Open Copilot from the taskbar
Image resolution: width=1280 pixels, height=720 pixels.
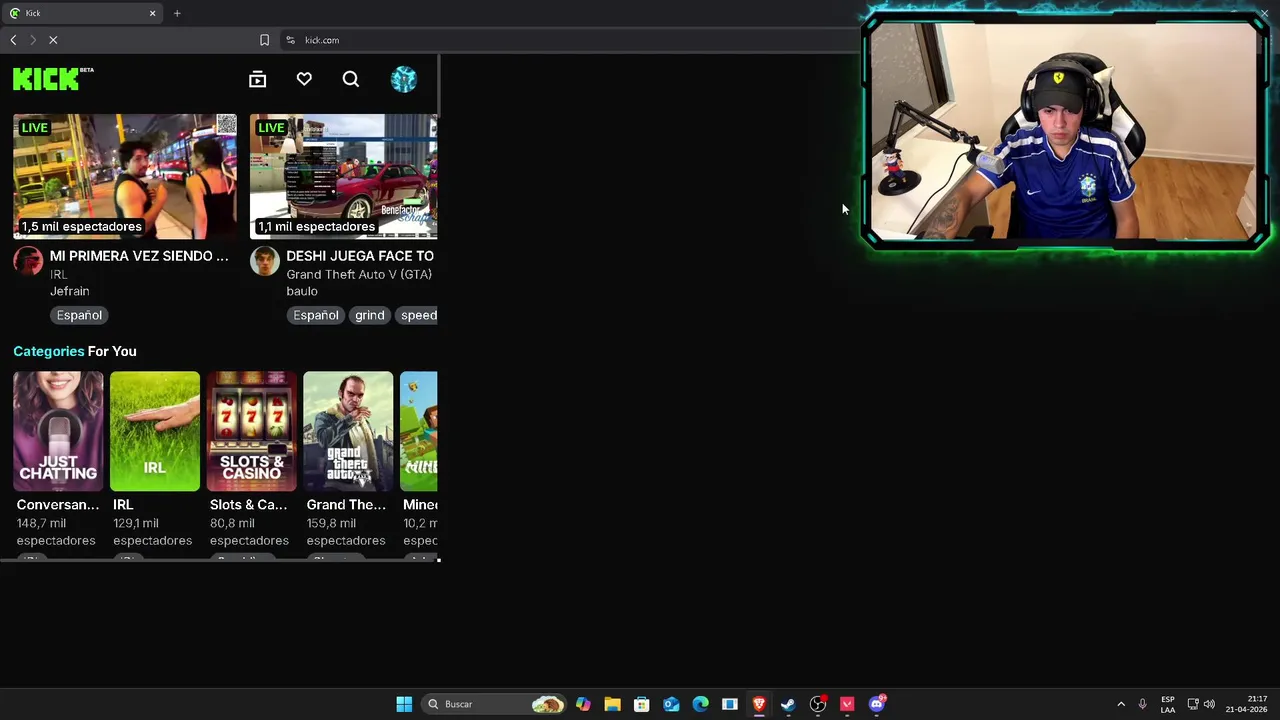583,704
